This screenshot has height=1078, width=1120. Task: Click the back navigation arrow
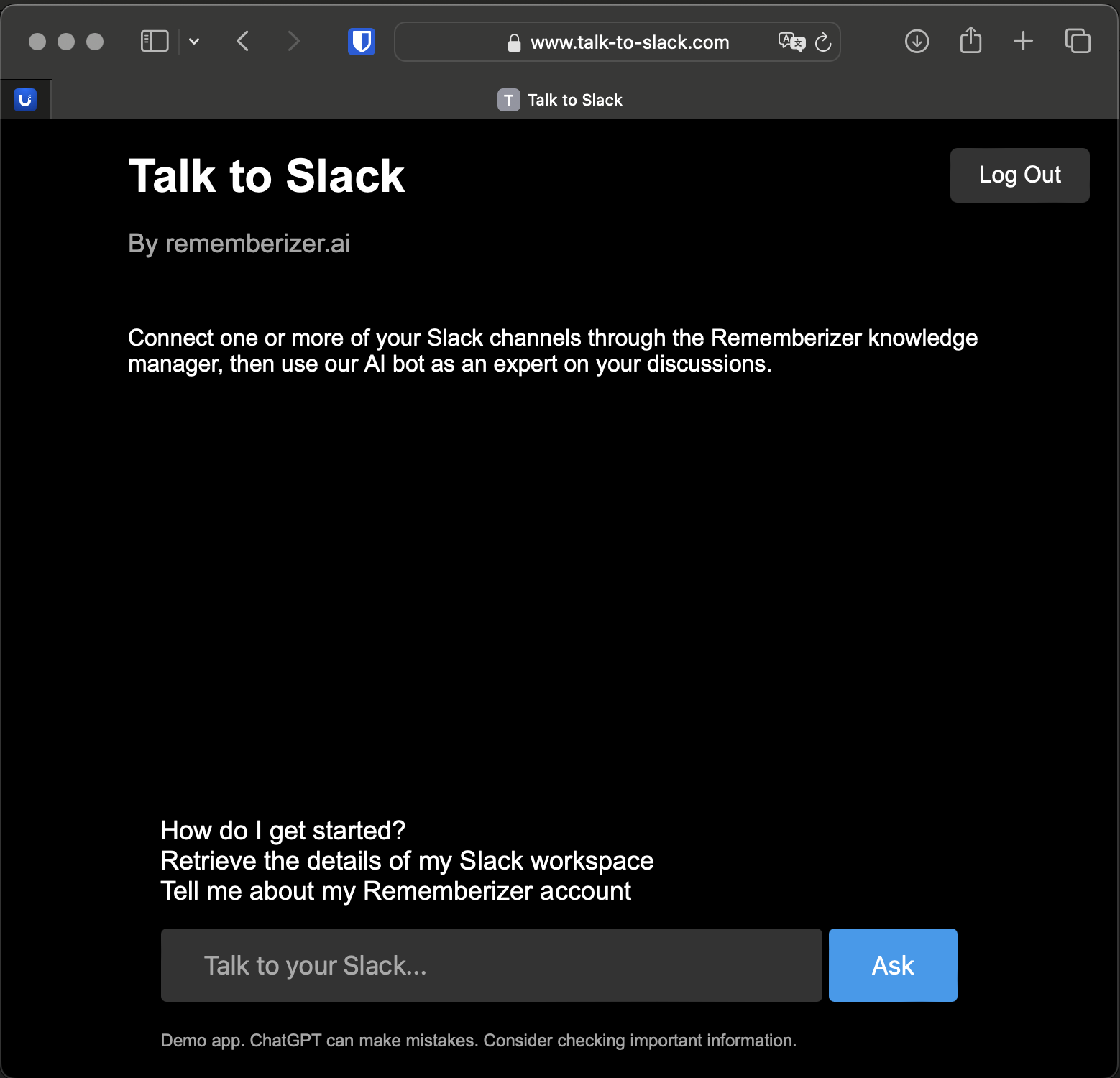242,41
